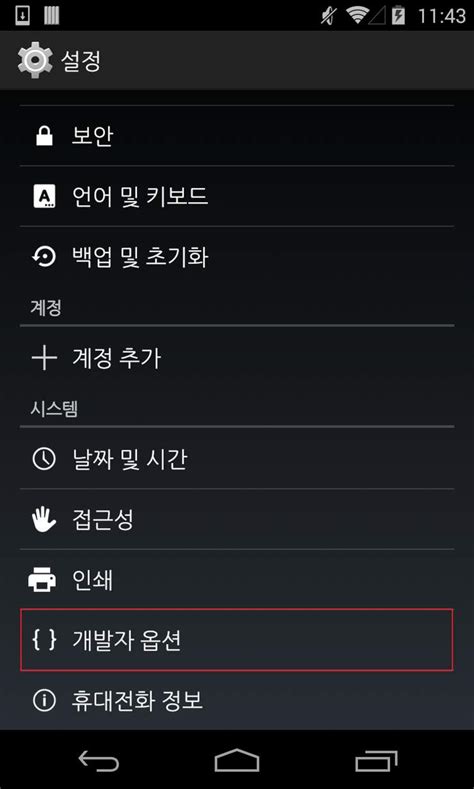This screenshot has height=789, width=474.
Task: Tap the clock icon for 날짜 및 시간
Action: [x=44, y=459]
